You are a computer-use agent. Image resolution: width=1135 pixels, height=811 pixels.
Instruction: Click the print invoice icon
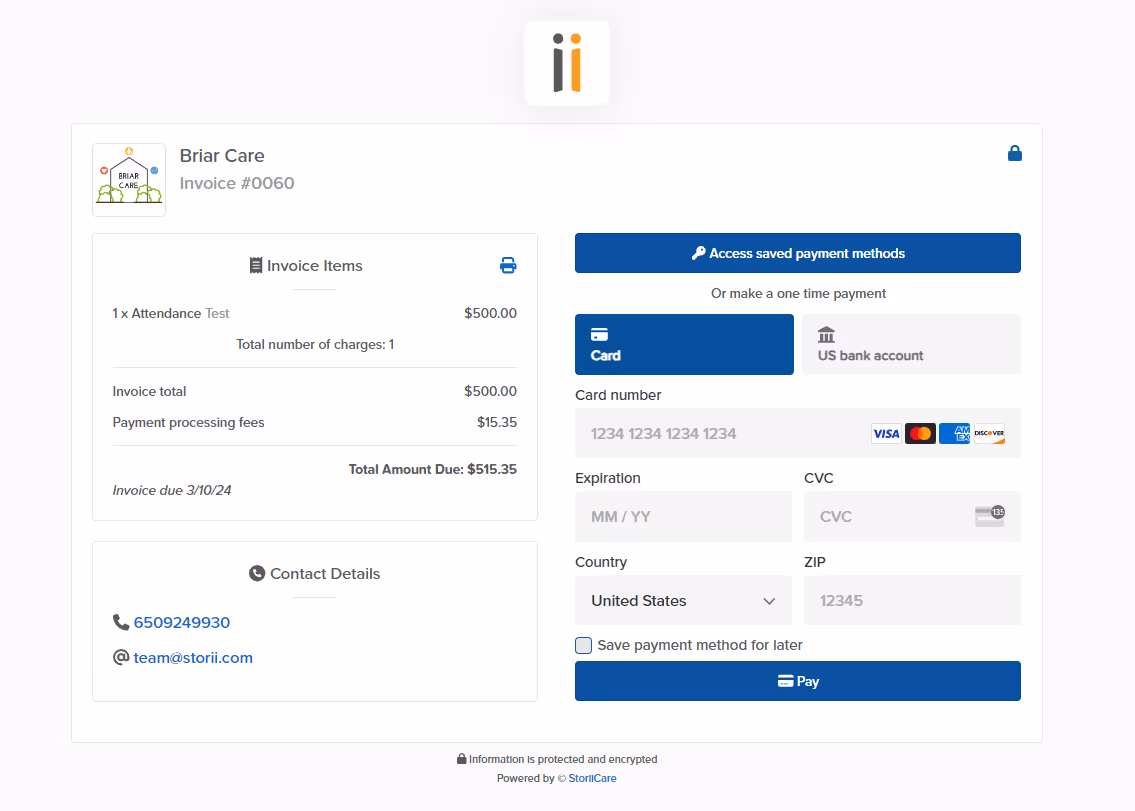tap(508, 266)
